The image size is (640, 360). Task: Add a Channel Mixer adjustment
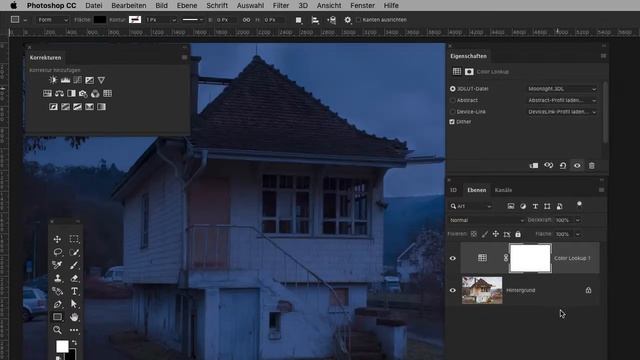tap(95, 93)
